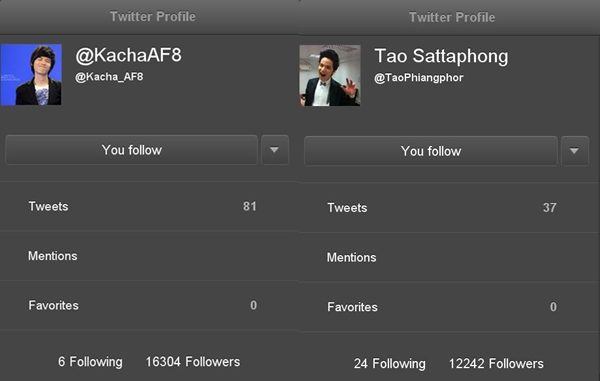Click the Tao Sattaphong display name
This screenshot has width=600, height=381.
point(441,56)
